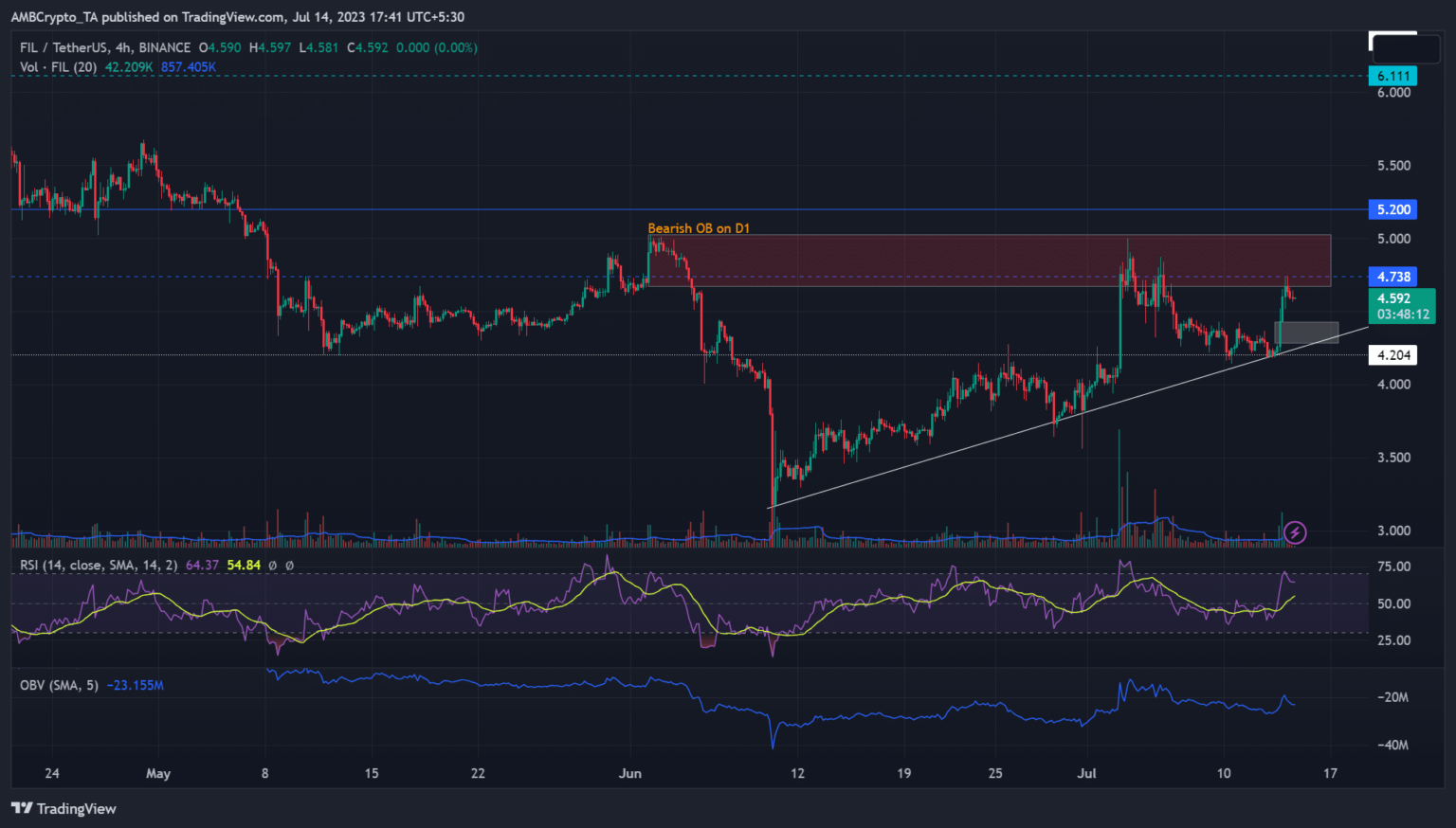Select the blue 5.200 price label
Viewport: 1456px width, 828px height.
coord(1392,209)
